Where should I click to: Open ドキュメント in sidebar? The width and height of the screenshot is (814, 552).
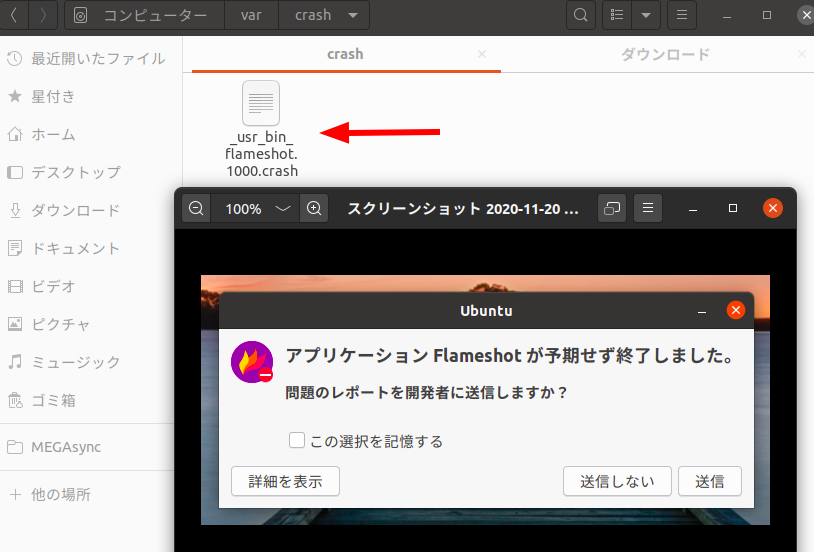[87, 248]
